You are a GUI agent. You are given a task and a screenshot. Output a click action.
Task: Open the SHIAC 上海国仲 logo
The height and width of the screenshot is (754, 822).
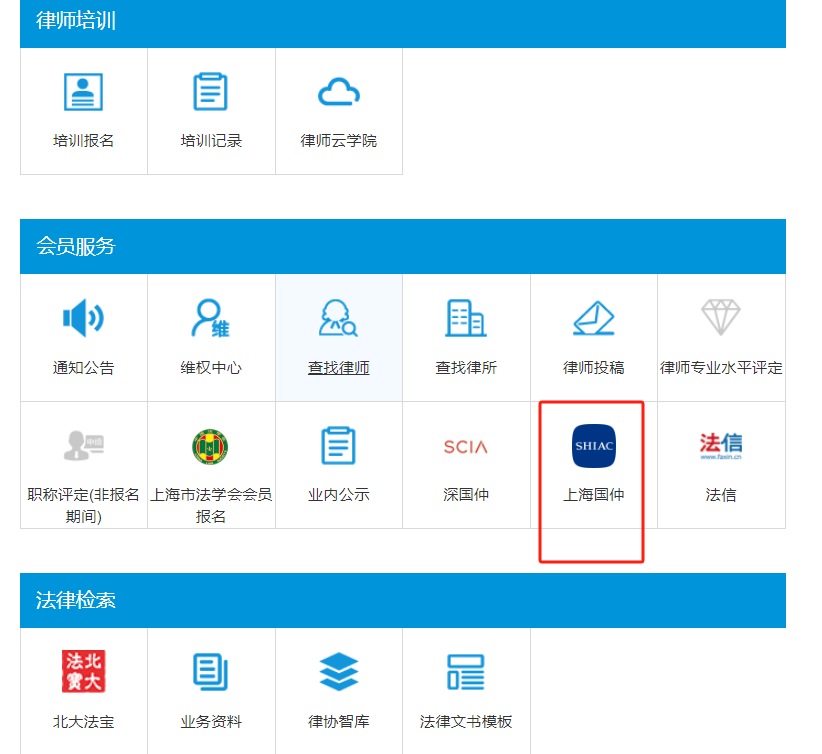593,446
